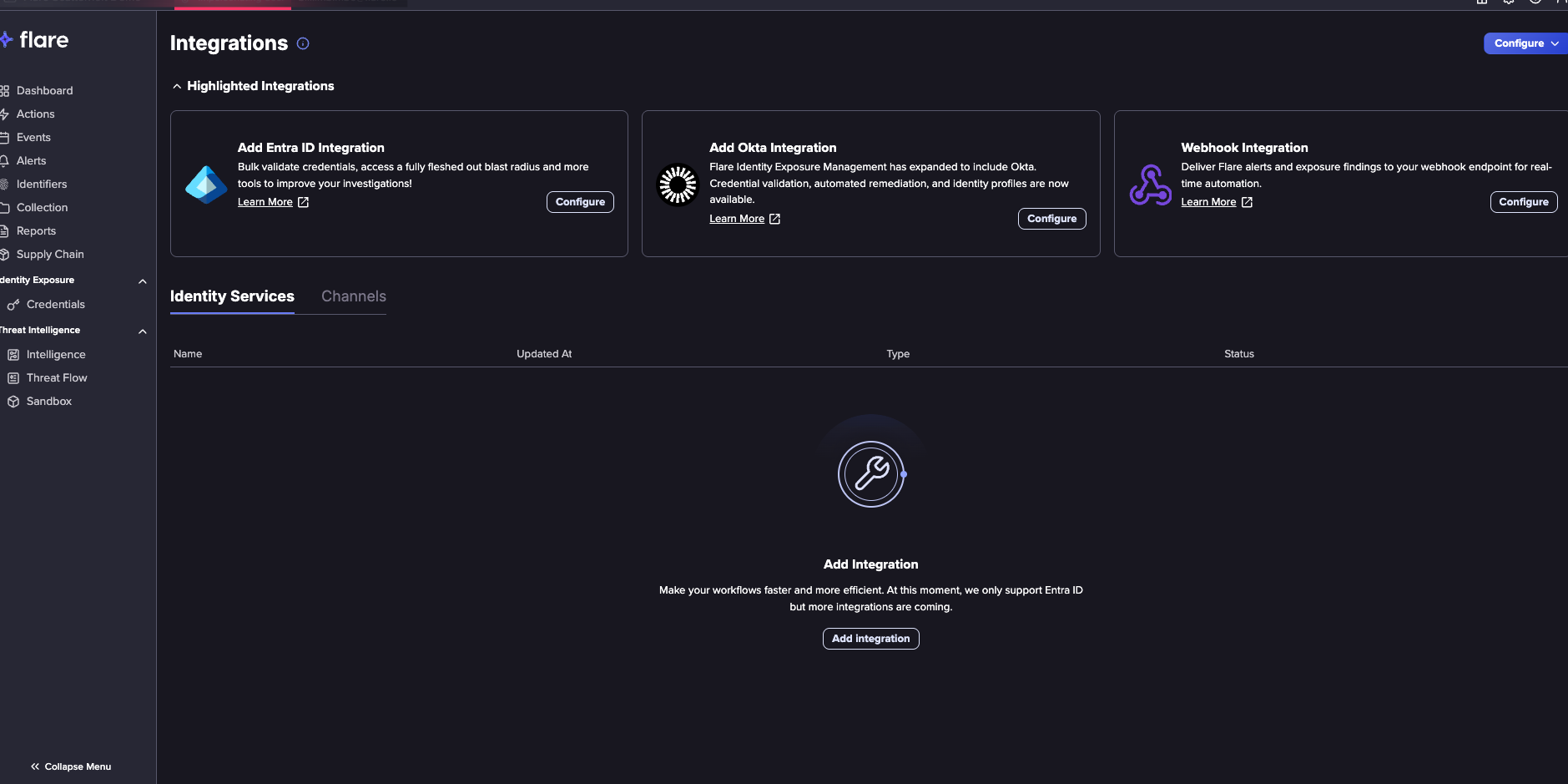Screen dimensions: 1568x784
Task: Click the Threat Flow sidebar icon
Action: [x=13, y=378]
